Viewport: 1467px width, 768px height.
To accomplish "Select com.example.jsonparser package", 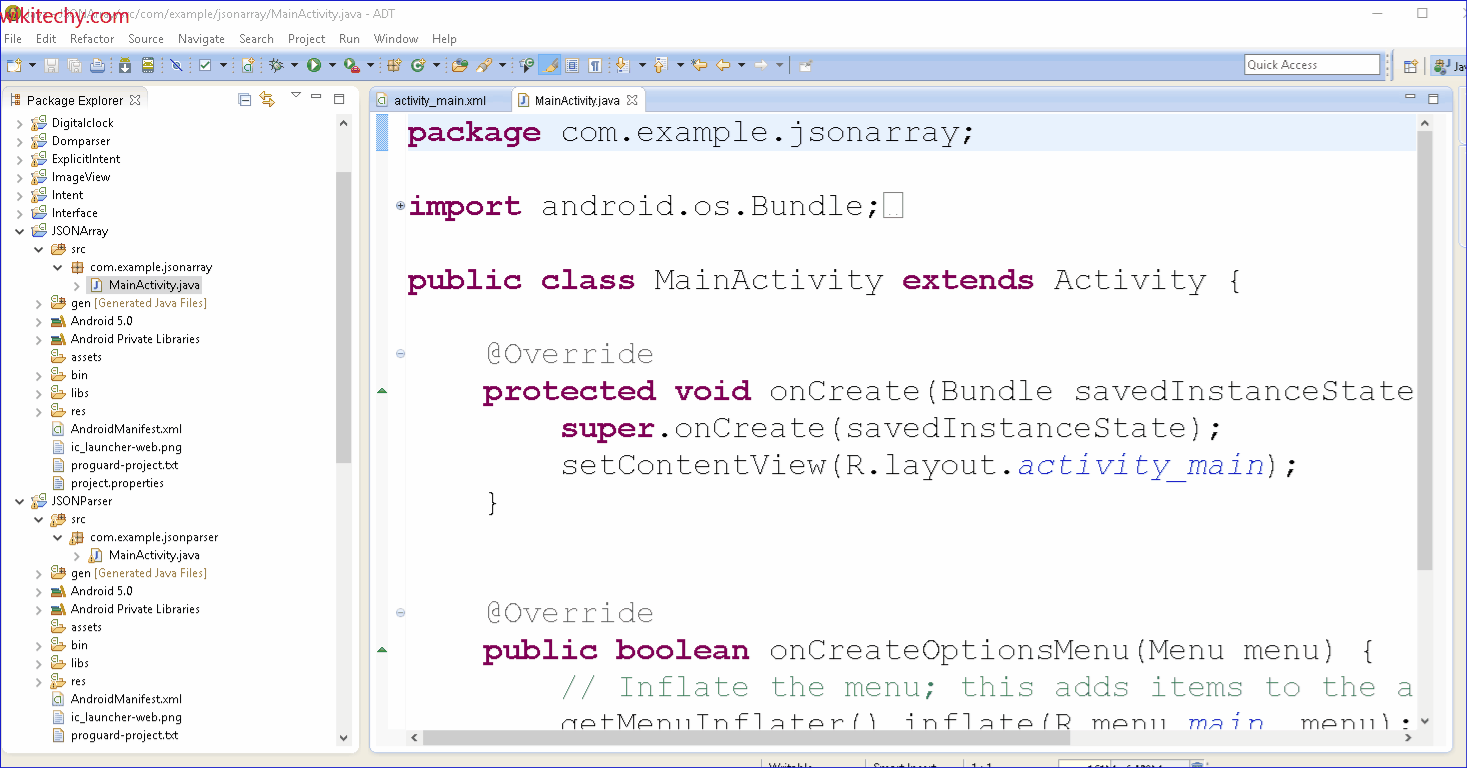I will tap(154, 537).
